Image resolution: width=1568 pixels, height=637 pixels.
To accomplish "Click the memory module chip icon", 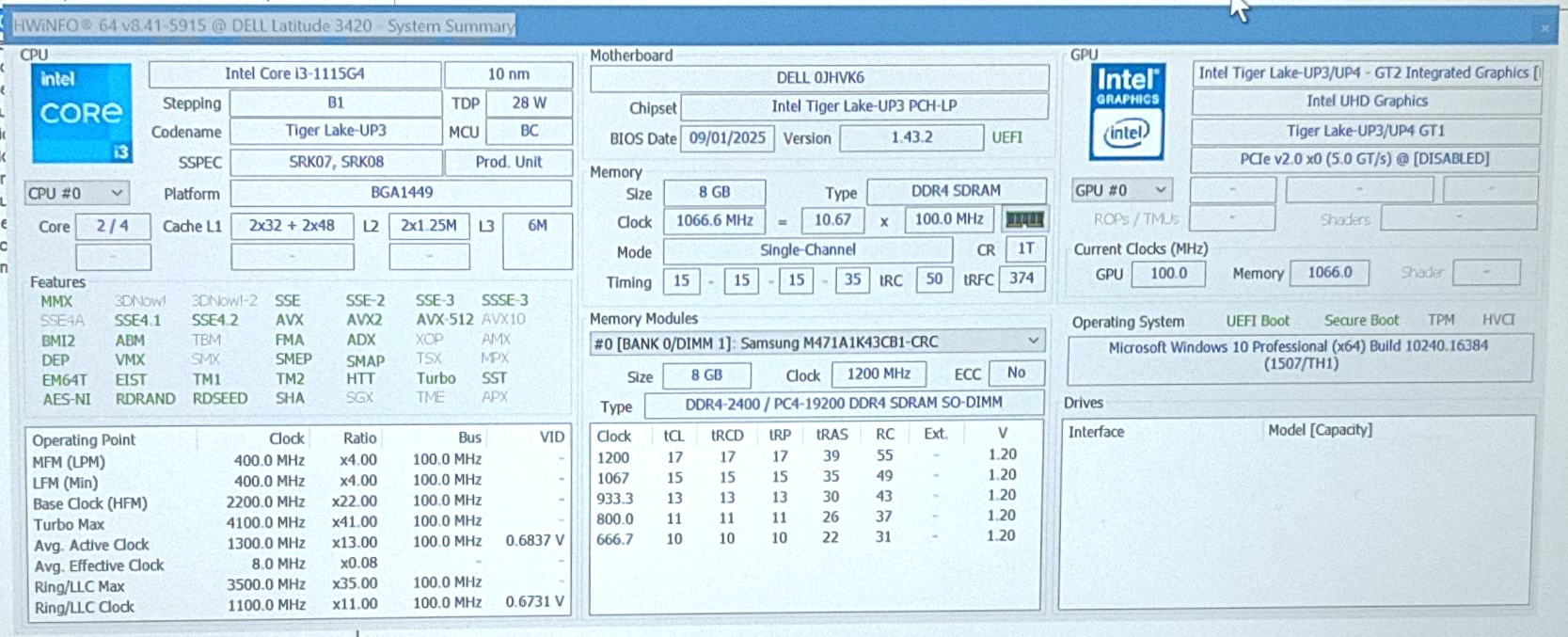I will coord(1024,220).
